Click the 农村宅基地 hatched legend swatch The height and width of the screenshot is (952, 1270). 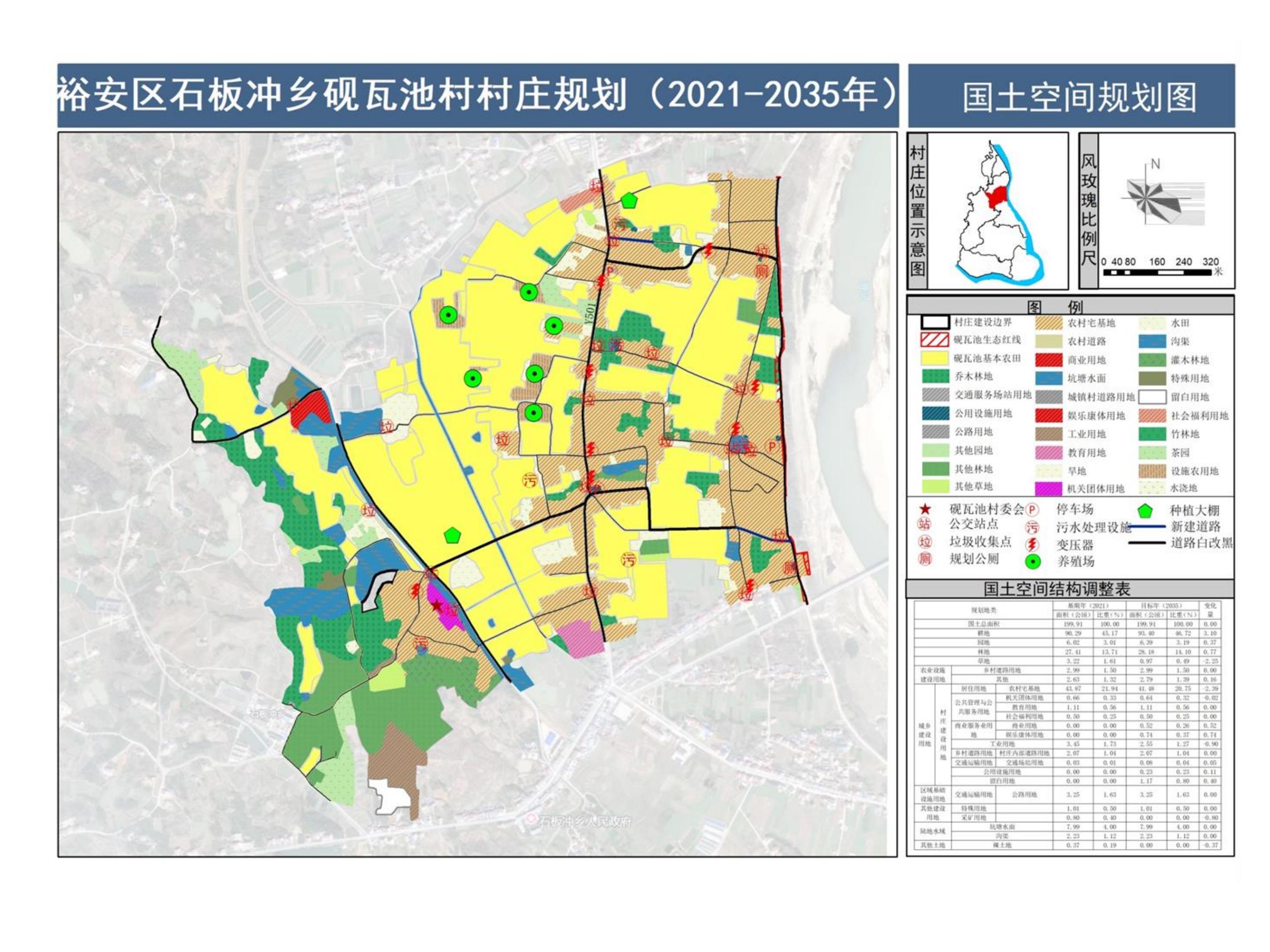pos(1049,322)
